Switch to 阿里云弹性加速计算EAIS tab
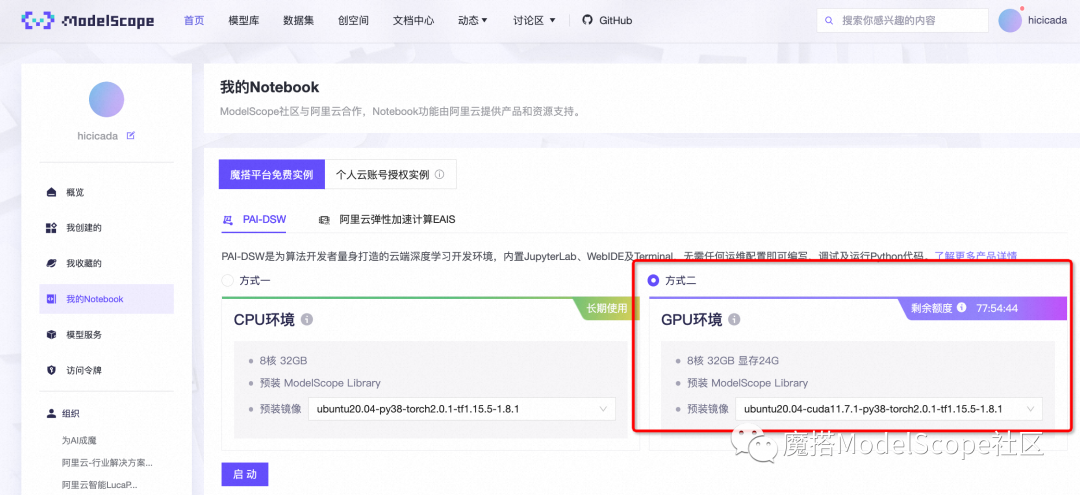 pos(387,220)
